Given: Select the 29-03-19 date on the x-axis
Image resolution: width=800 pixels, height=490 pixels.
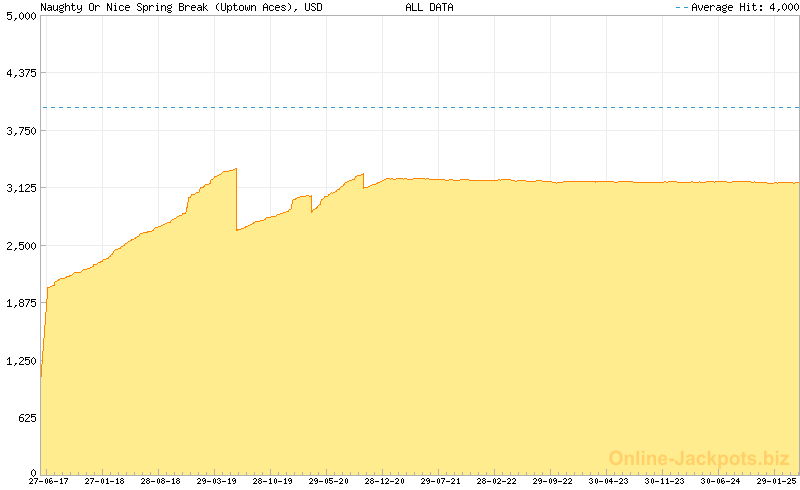Looking at the screenshot, I should coord(216,481).
